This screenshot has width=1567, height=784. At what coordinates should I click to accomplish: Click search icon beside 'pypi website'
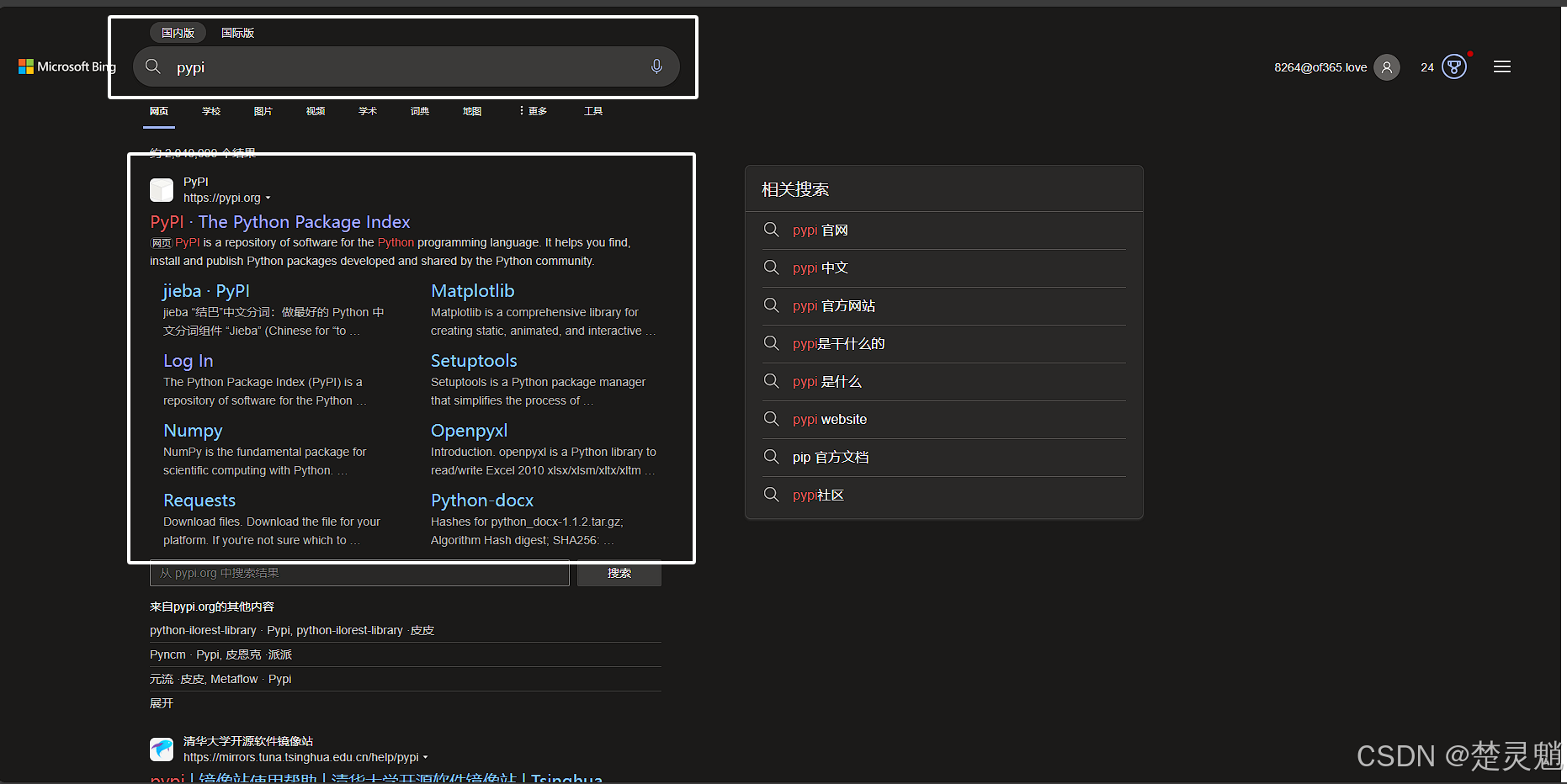[771, 419]
